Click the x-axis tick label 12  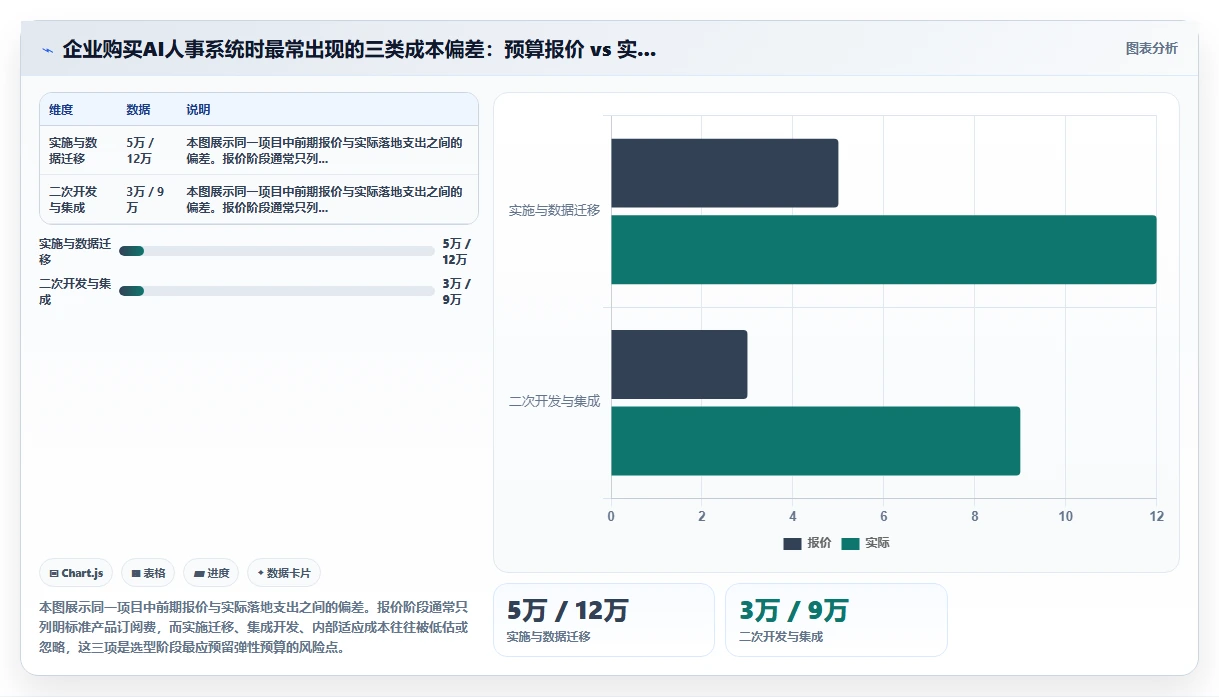coord(1157,516)
